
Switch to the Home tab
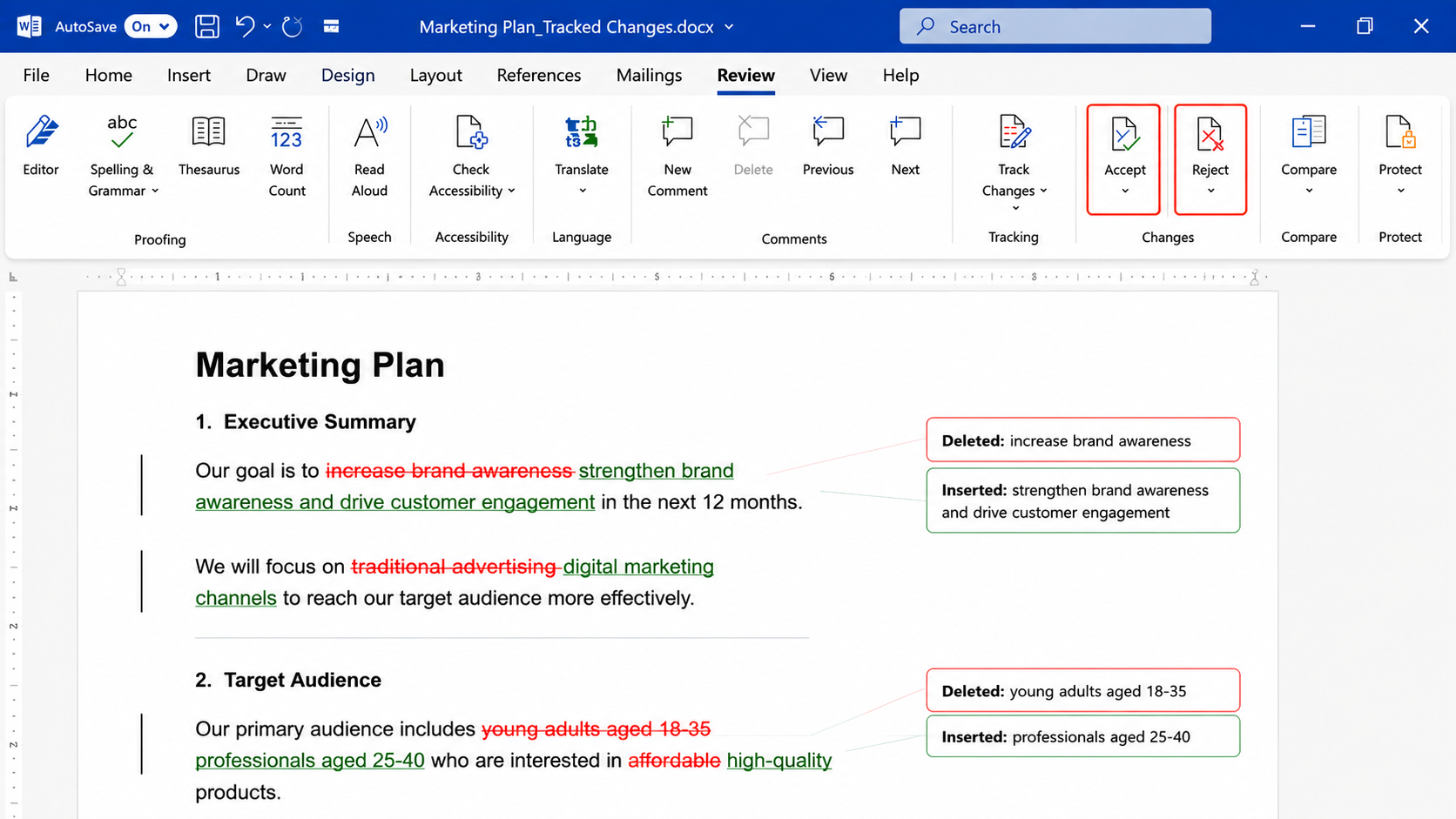(109, 75)
